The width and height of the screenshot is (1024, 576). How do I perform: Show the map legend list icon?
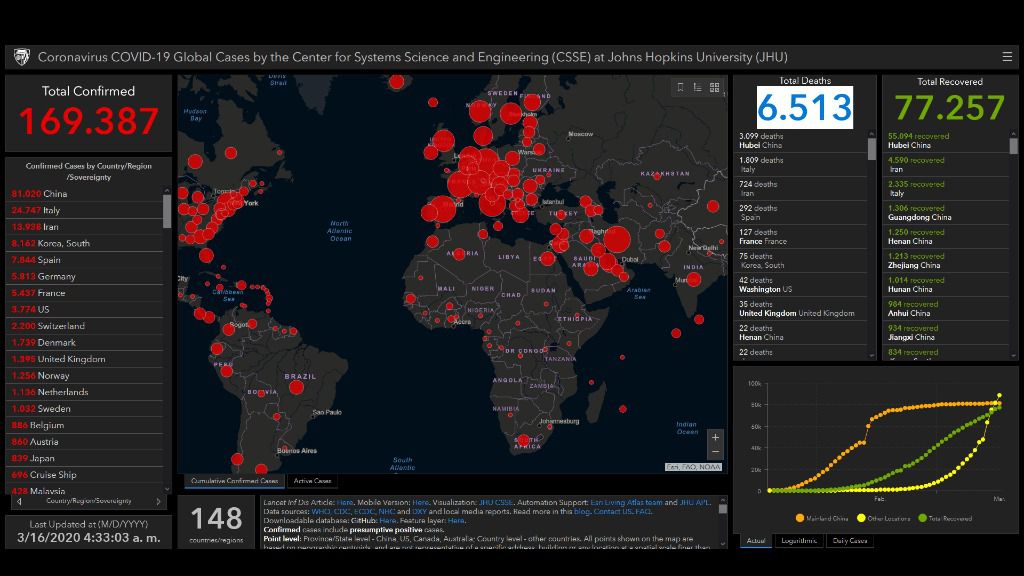click(697, 87)
